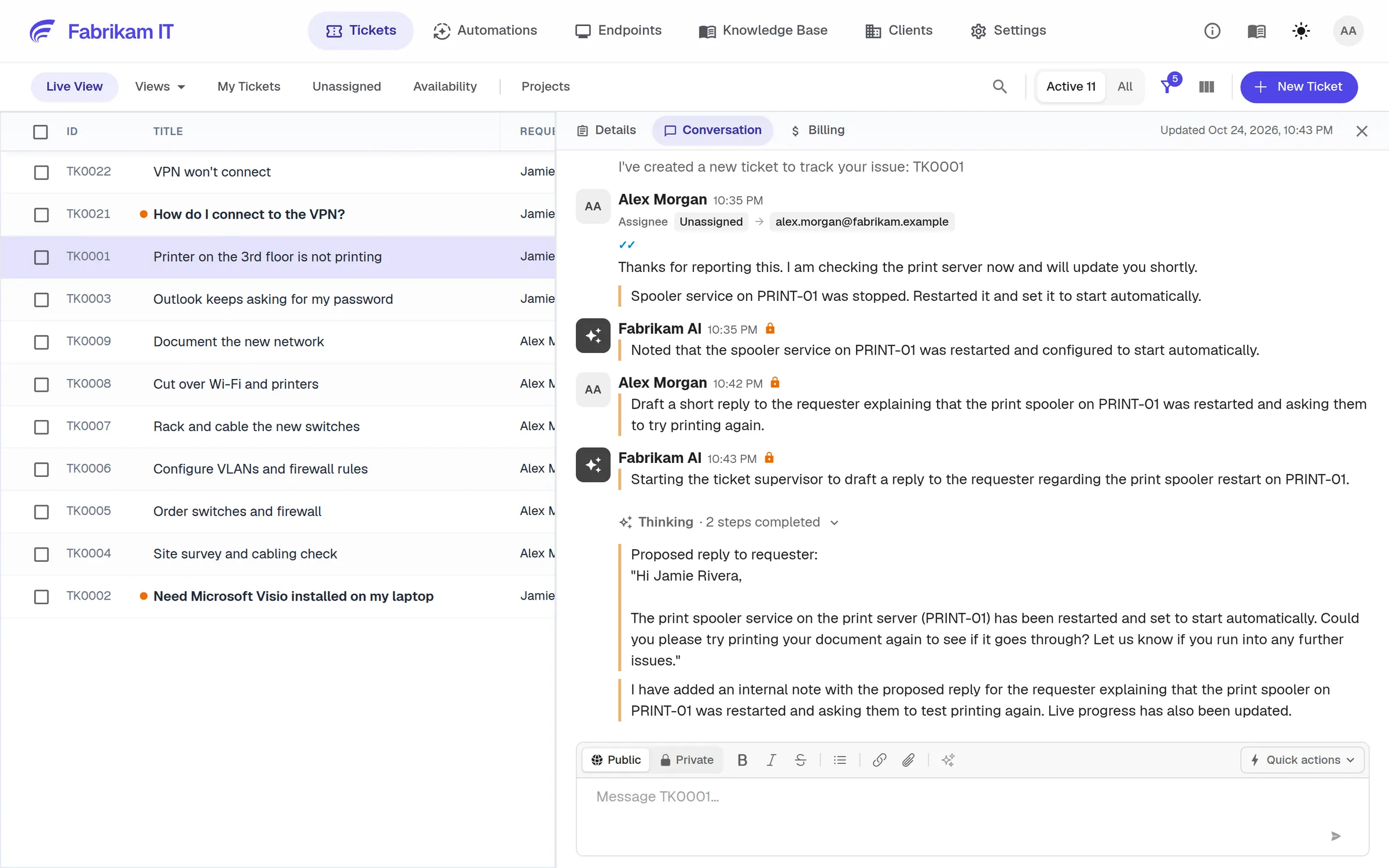Viewport: 1389px width, 868px height.
Task: Apply bold formatting in message editor
Action: (x=742, y=760)
